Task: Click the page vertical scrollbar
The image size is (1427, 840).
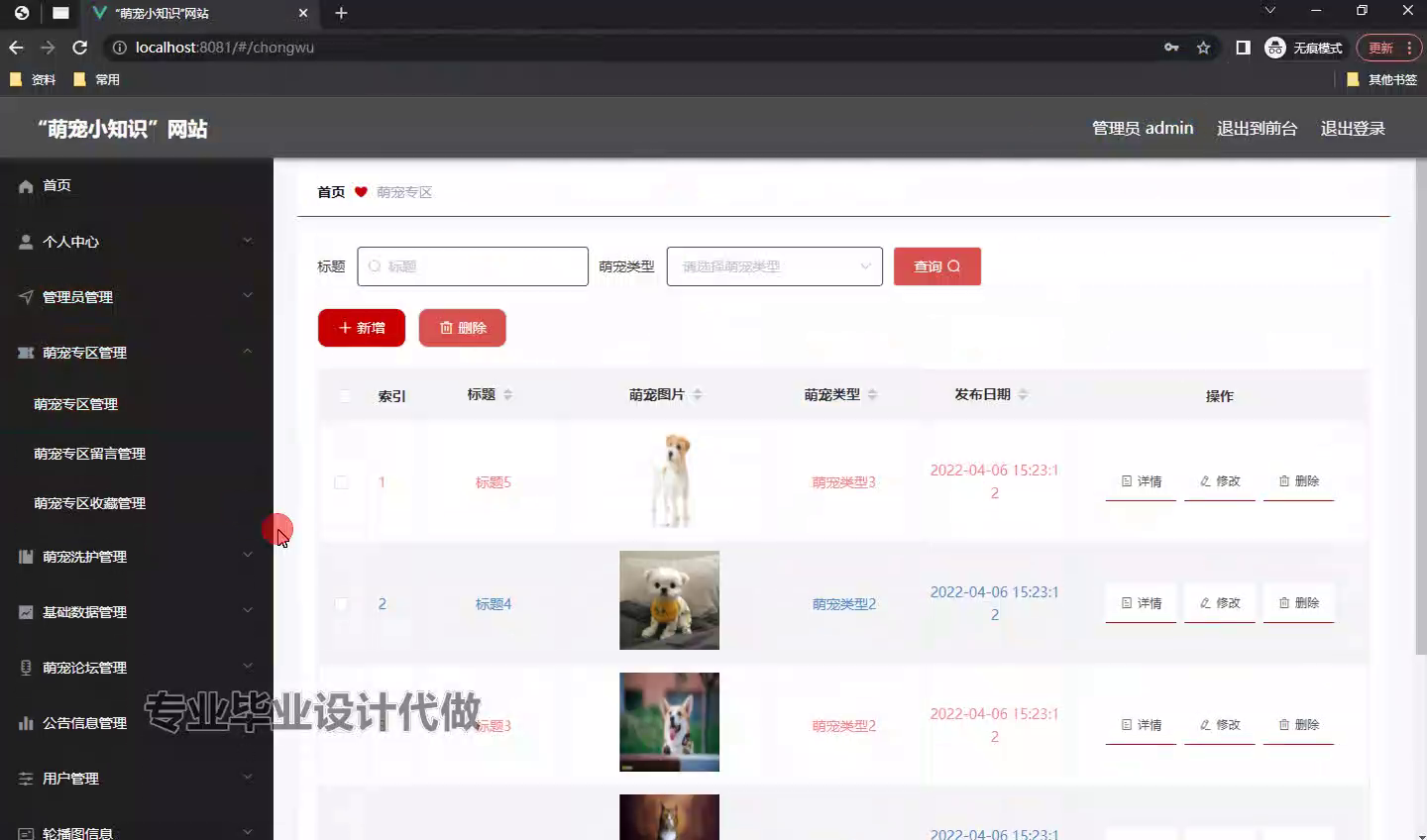Action: coord(1421,406)
